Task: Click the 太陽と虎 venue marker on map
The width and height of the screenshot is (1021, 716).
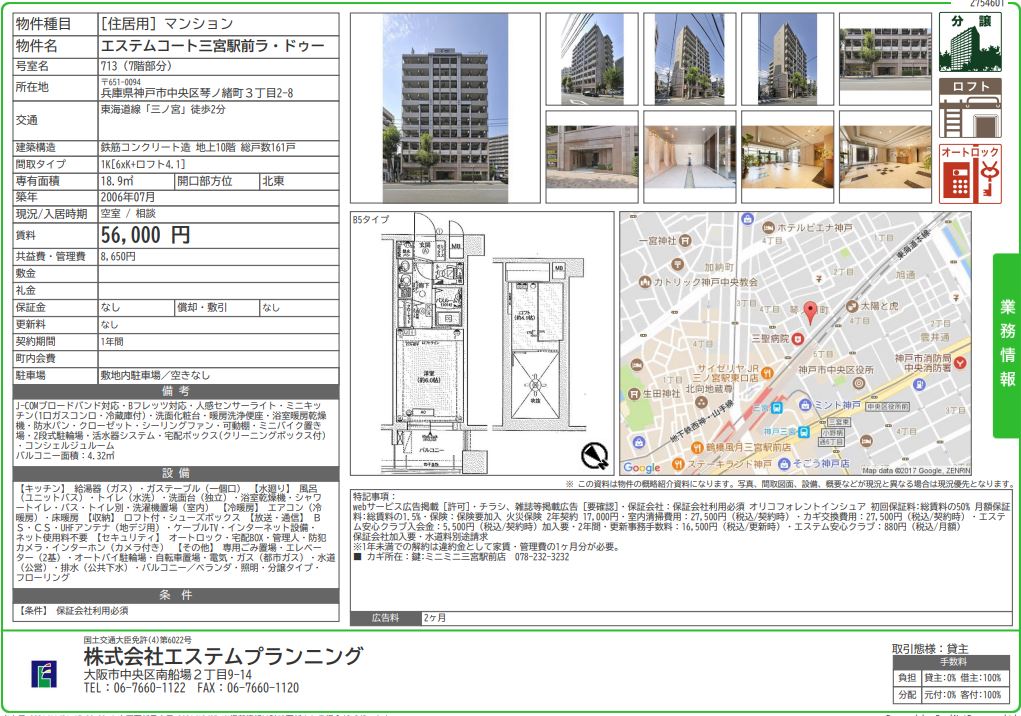Action: click(x=852, y=305)
